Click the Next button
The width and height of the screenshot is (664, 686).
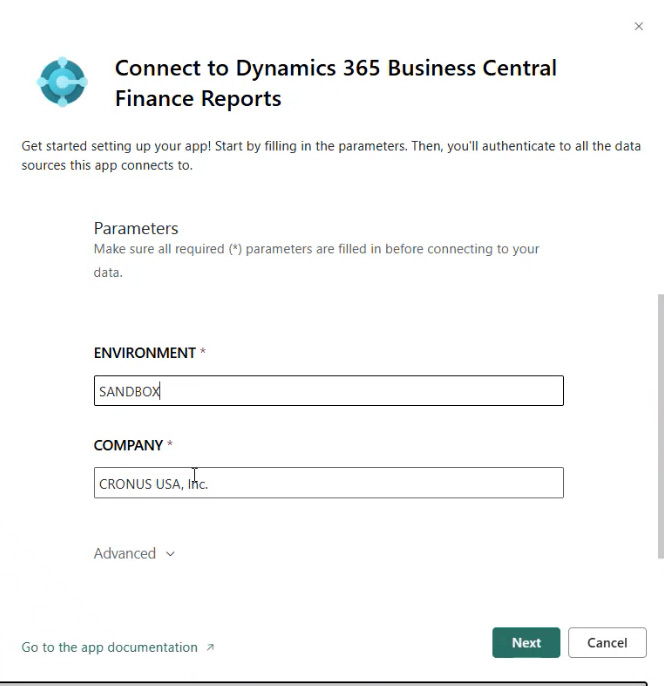coord(526,643)
